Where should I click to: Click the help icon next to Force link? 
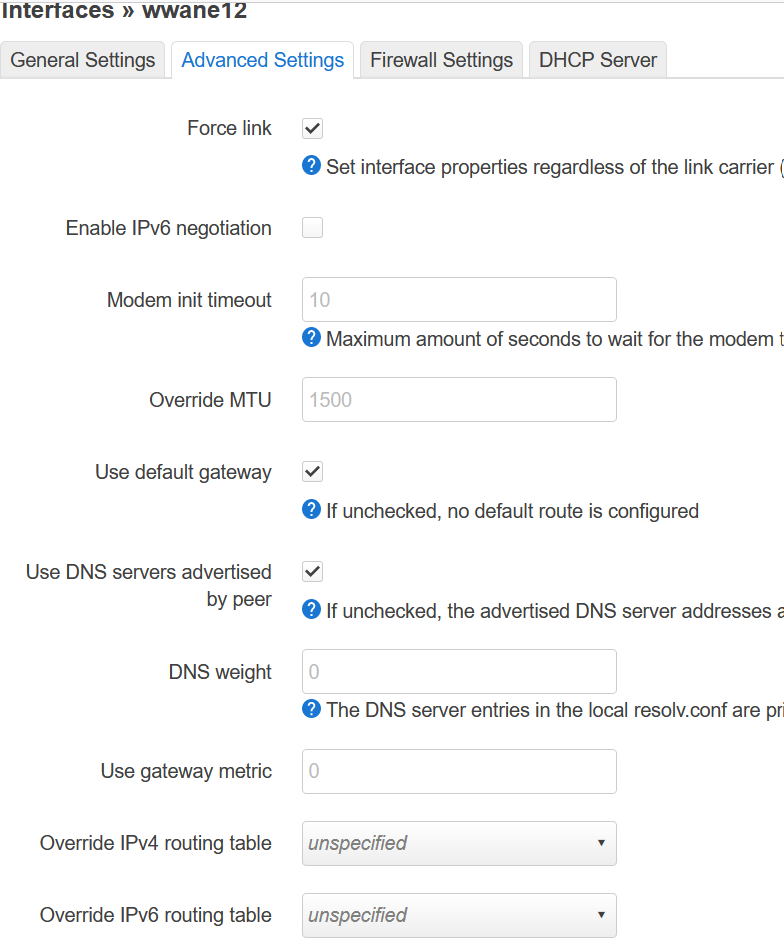[x=311, y=166]
